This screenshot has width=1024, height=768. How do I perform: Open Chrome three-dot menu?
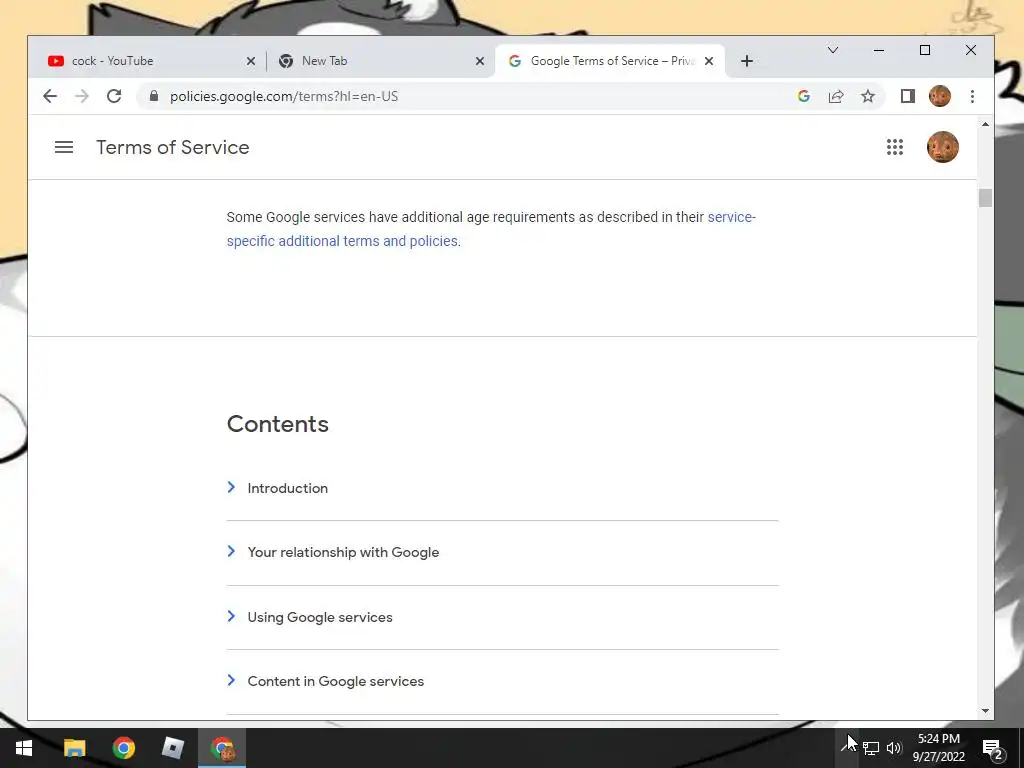pos(972,97)
